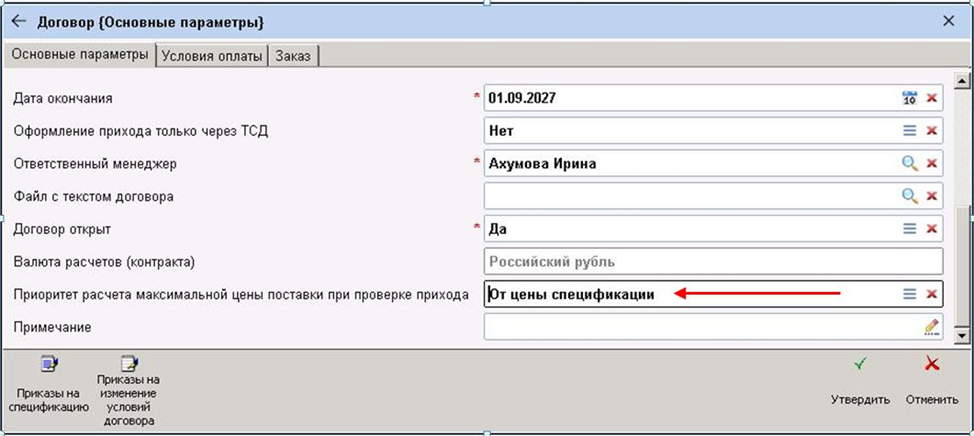Close the Договор window
The width and height of the screenshot is (974, 436).
click(949, 21)
